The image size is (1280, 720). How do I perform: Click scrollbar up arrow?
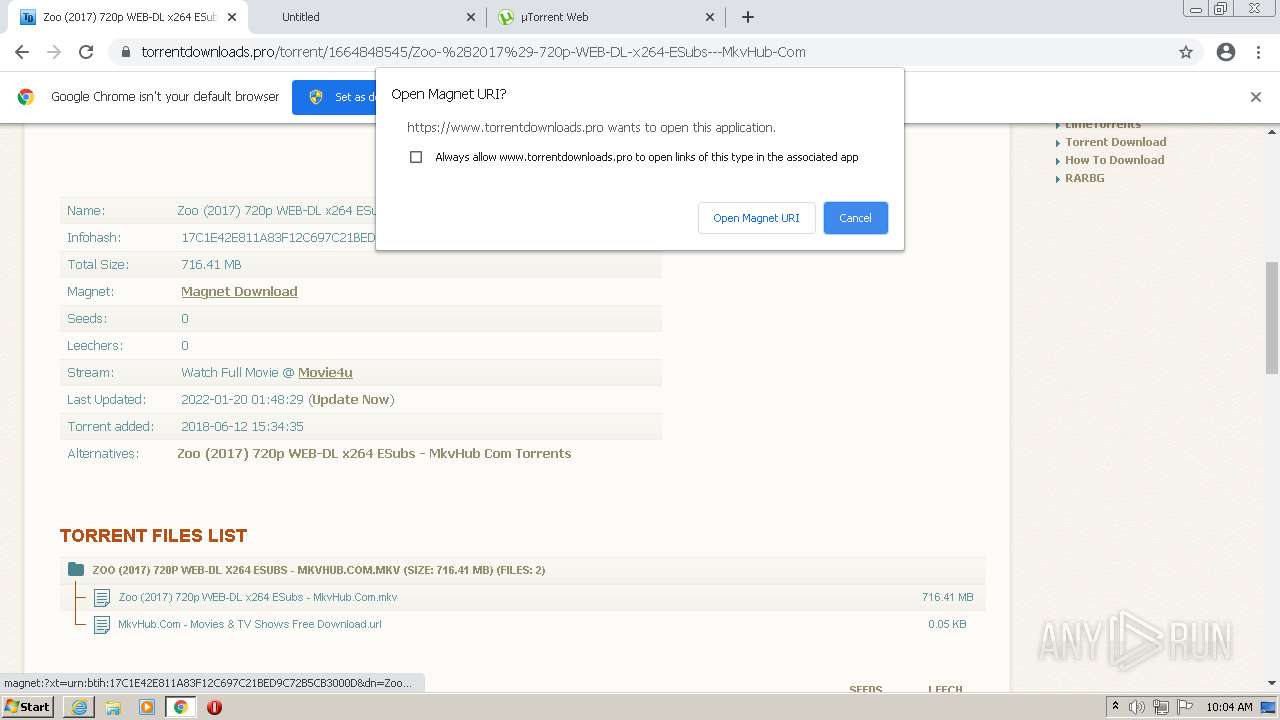(1272, 131)
